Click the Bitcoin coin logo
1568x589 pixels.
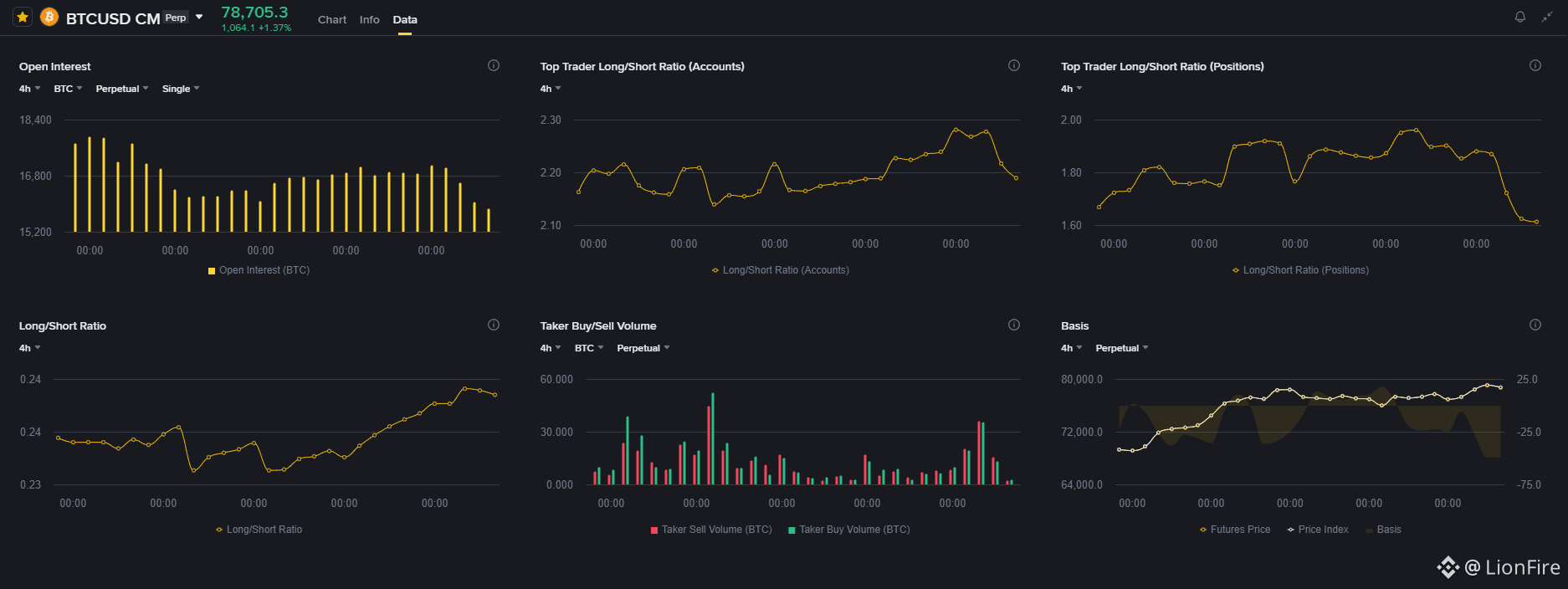click(x=49, y=17)
